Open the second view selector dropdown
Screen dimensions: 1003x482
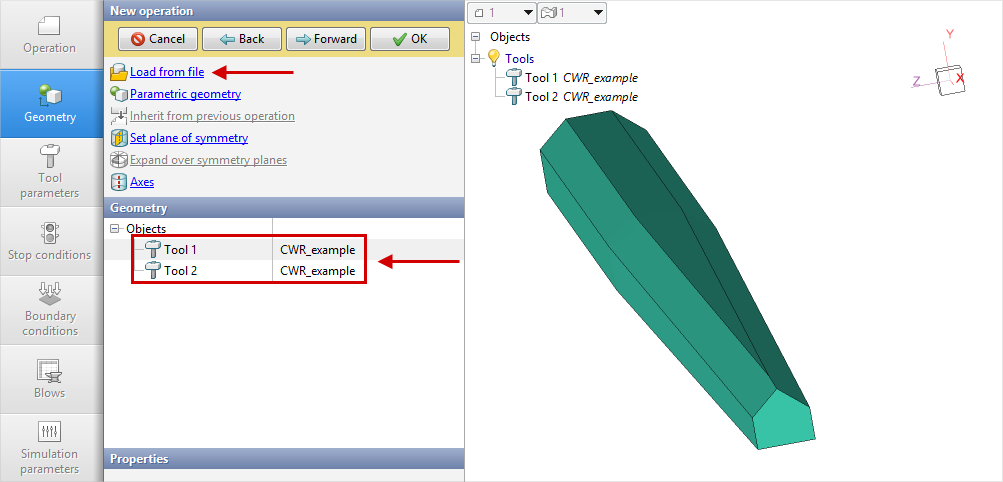[x=572, y=12]
